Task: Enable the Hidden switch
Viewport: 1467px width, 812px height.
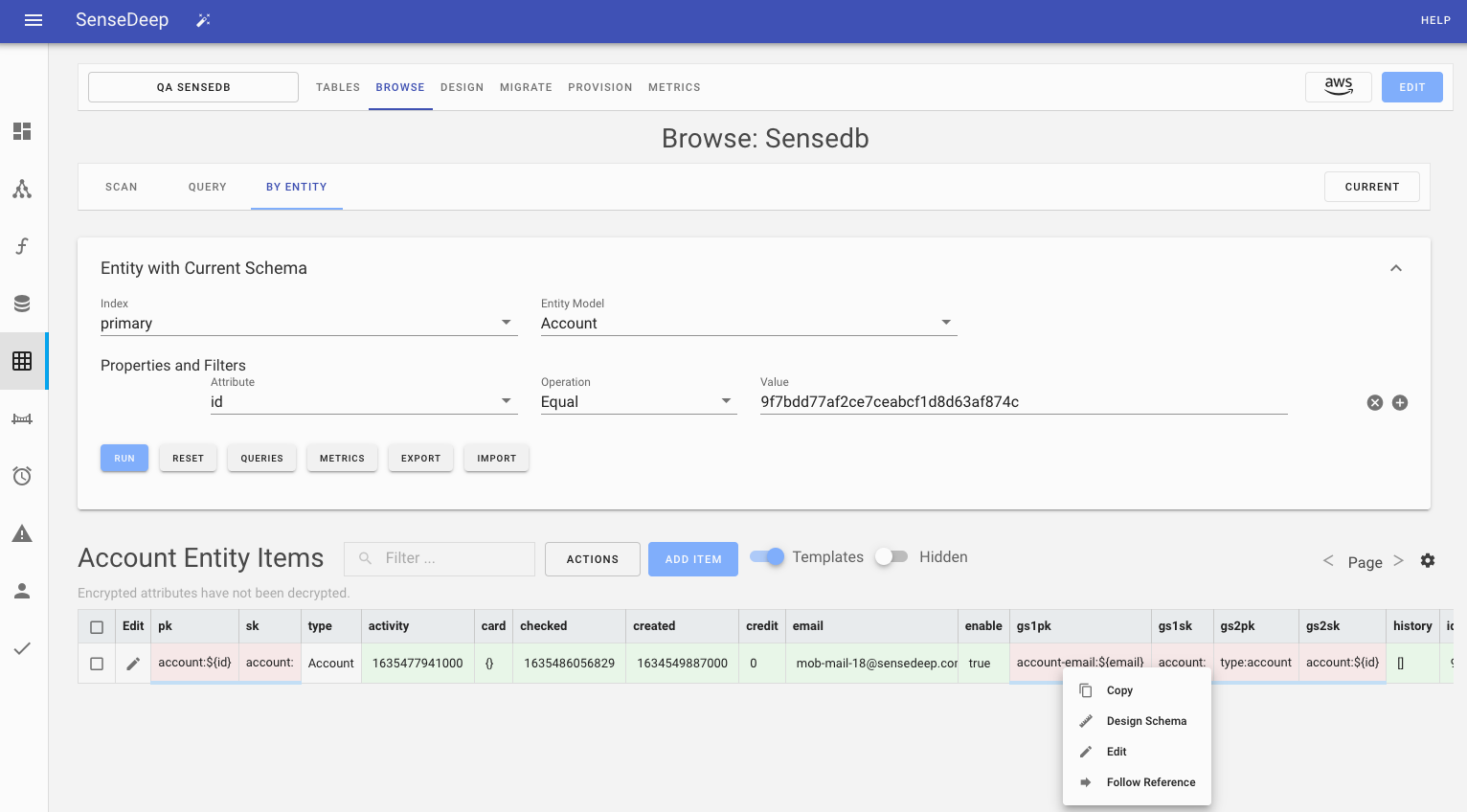Action: (x=891, y=556)
